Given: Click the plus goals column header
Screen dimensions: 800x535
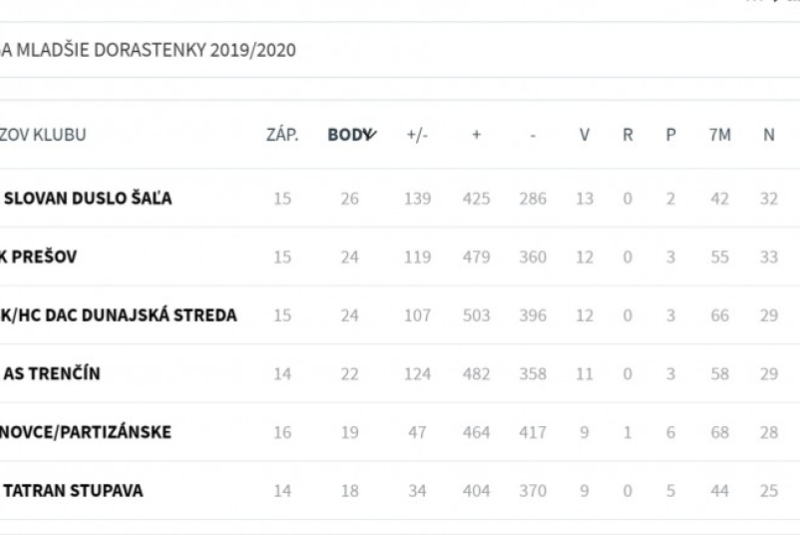Looking at the screenshot, I should [476, 135].
